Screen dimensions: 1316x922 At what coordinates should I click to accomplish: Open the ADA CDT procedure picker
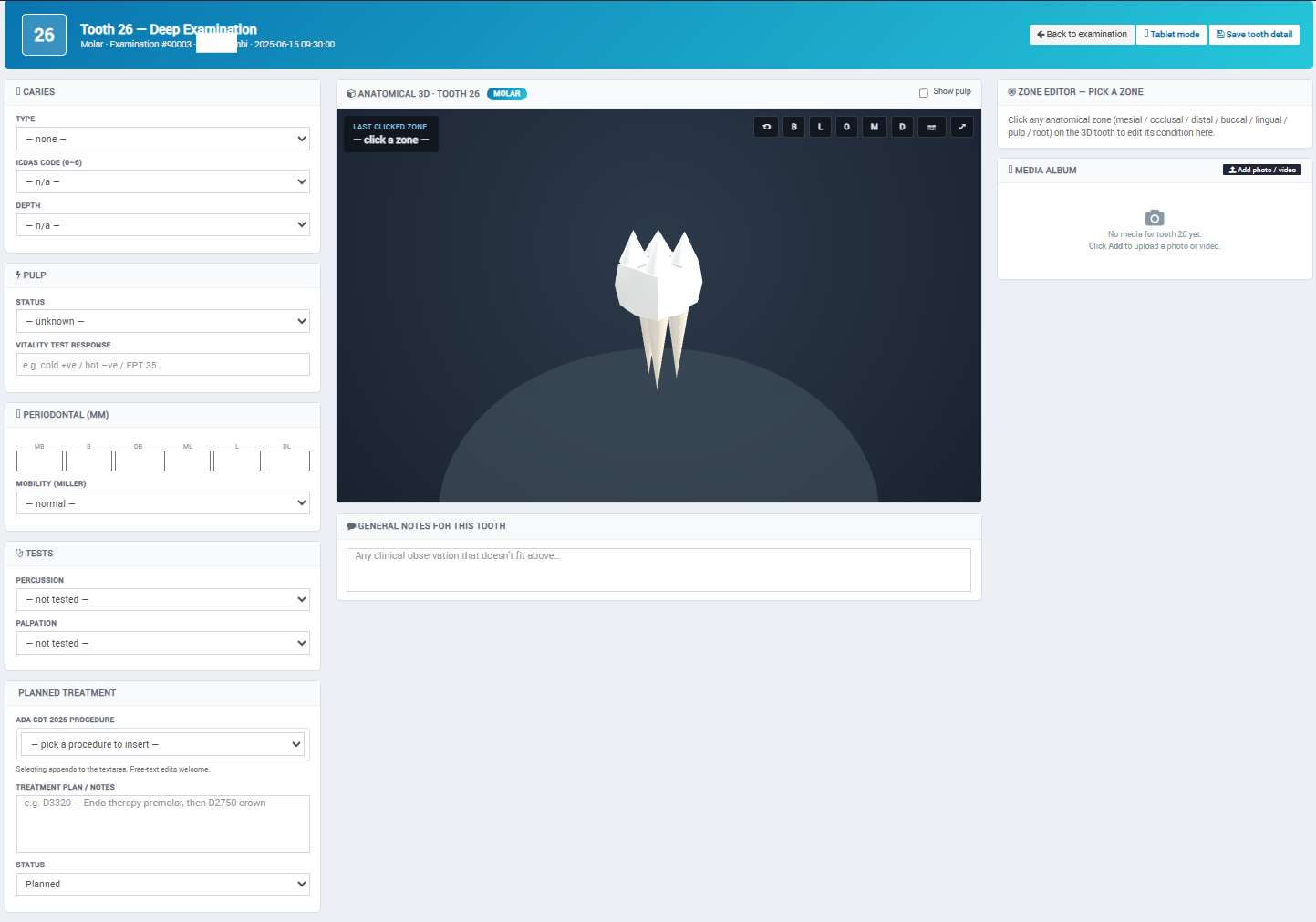163,744
